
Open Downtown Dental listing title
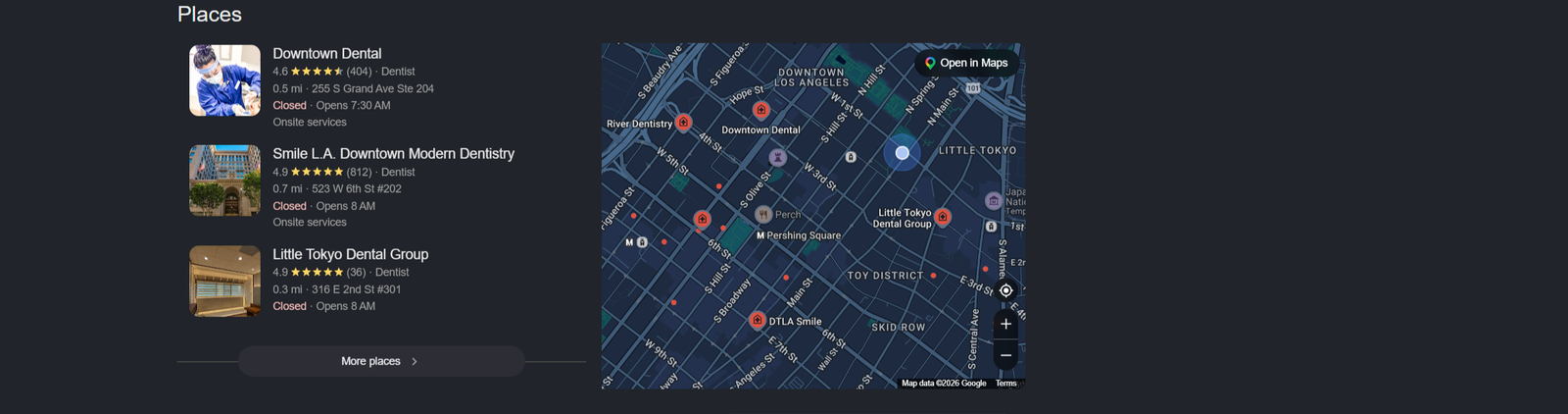point(327,53)
